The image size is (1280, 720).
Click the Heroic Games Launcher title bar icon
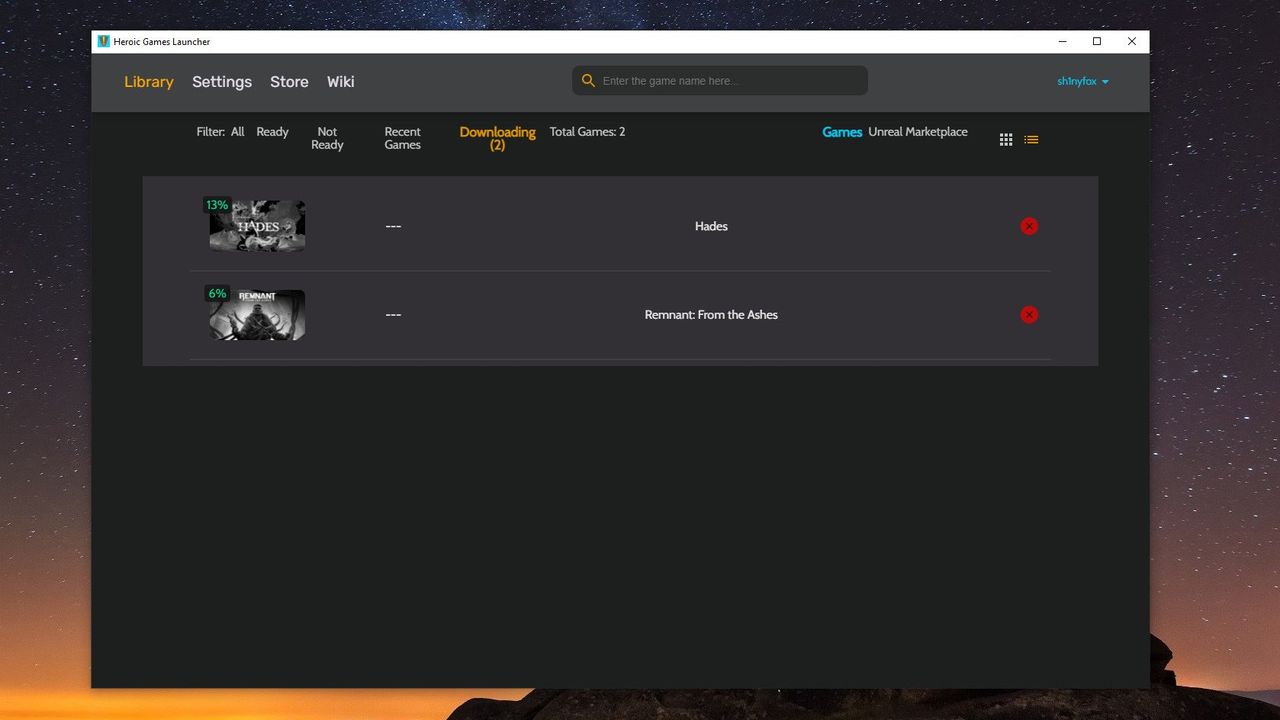[103, 42]
